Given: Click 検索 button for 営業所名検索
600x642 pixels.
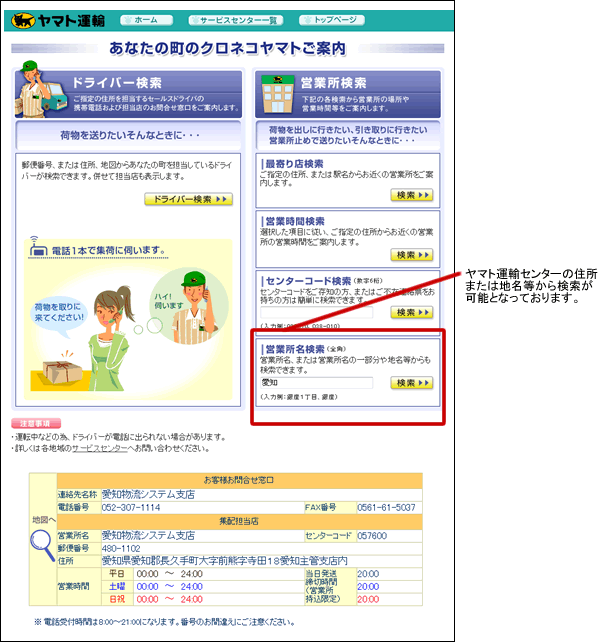Looking at the screenshot, I should [412, 383].
